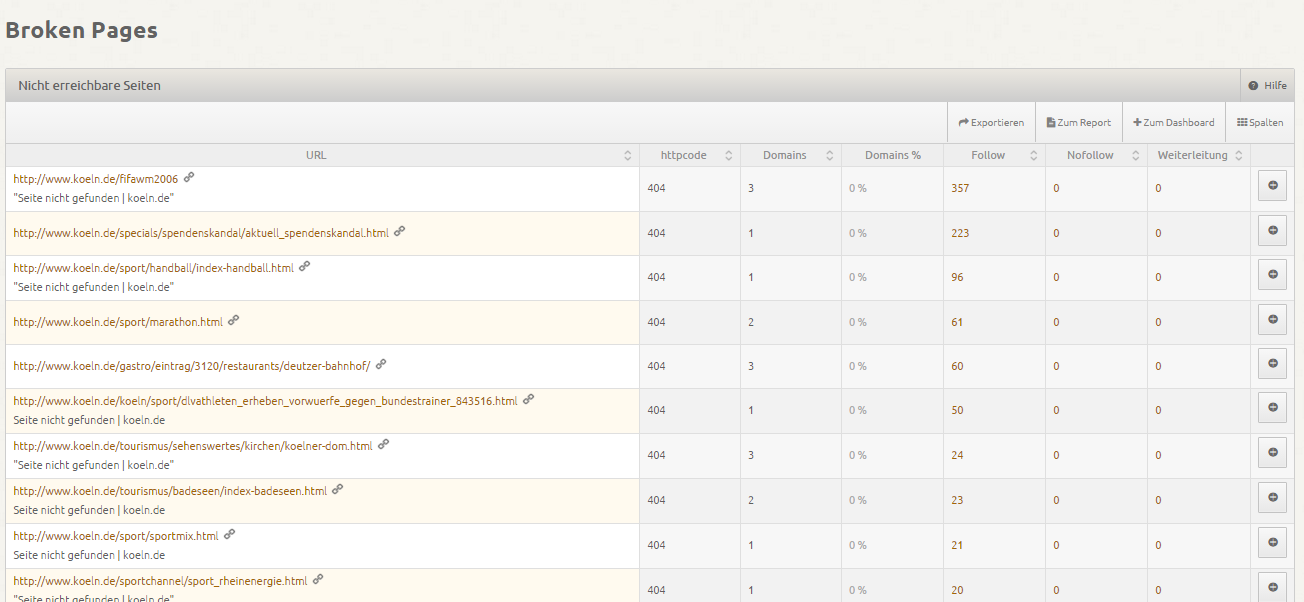
Task: Click link icon beside koelner-dom.html URL
Action: point(384,444)
